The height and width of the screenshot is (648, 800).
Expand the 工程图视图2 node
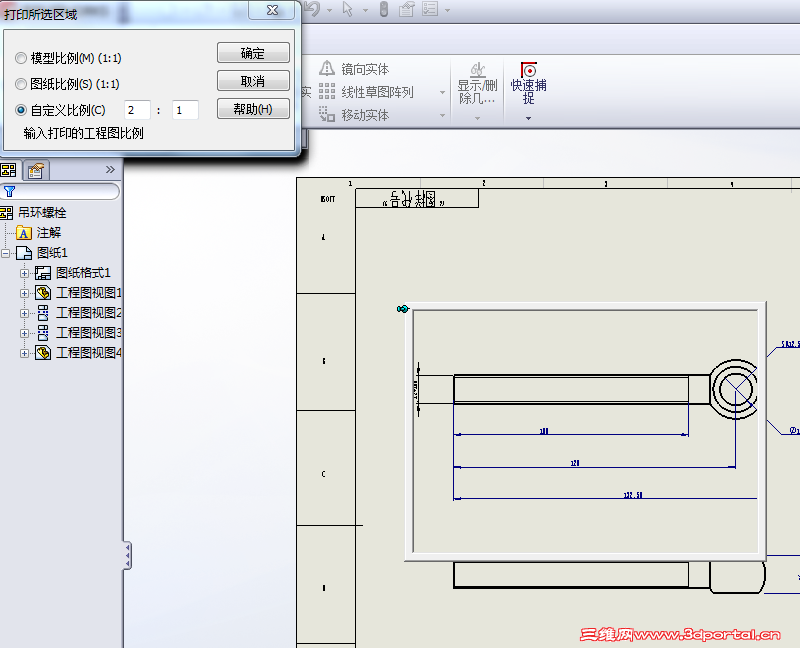click(x=24, y=313)
